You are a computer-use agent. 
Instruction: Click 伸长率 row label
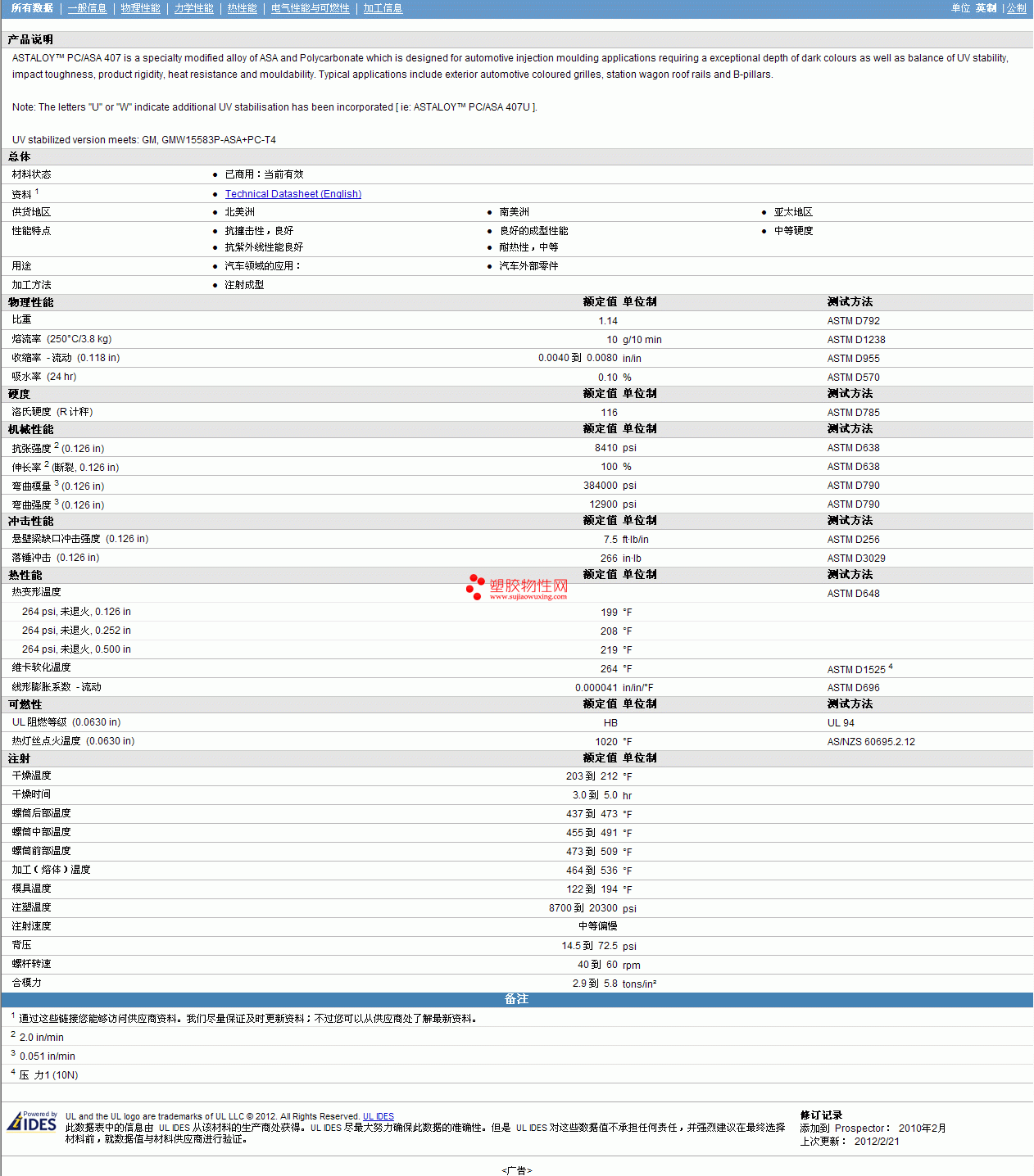coord(66,467)
